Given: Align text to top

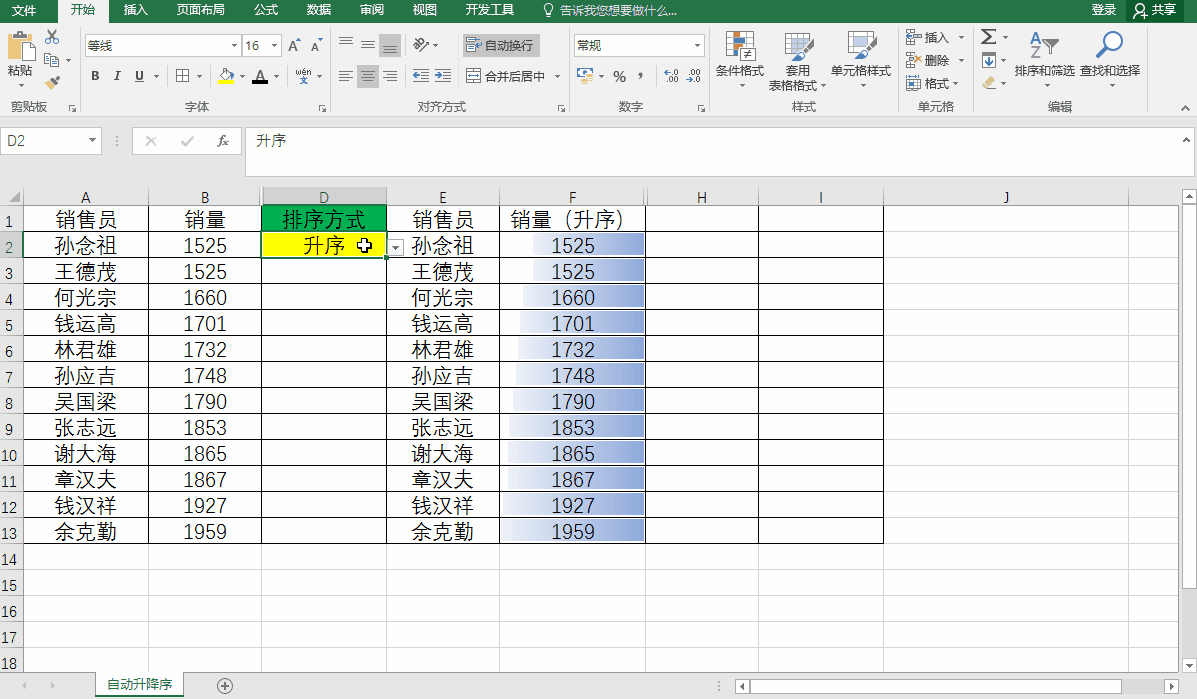Looking at the screenshot, I should click(x=346, y=44).
